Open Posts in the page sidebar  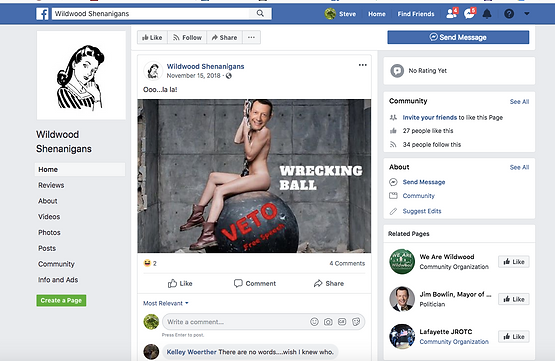coord(47,248)
